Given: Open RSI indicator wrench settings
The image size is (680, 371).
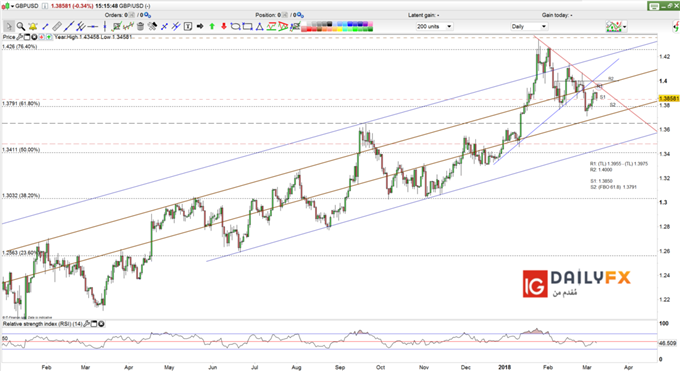Looking at the screenshot, I should click(x=86, y=324).
